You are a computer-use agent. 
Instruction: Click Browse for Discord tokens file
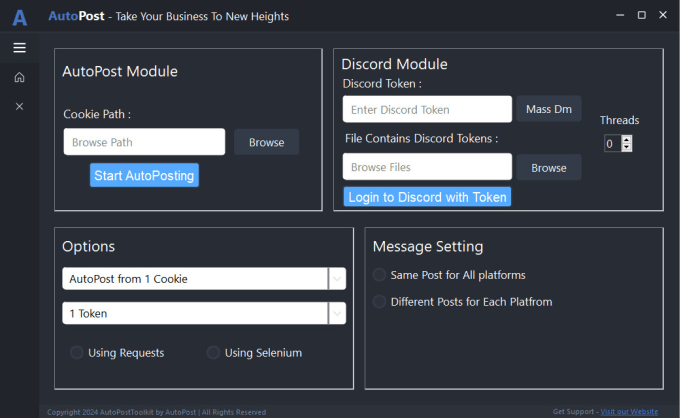549,167
